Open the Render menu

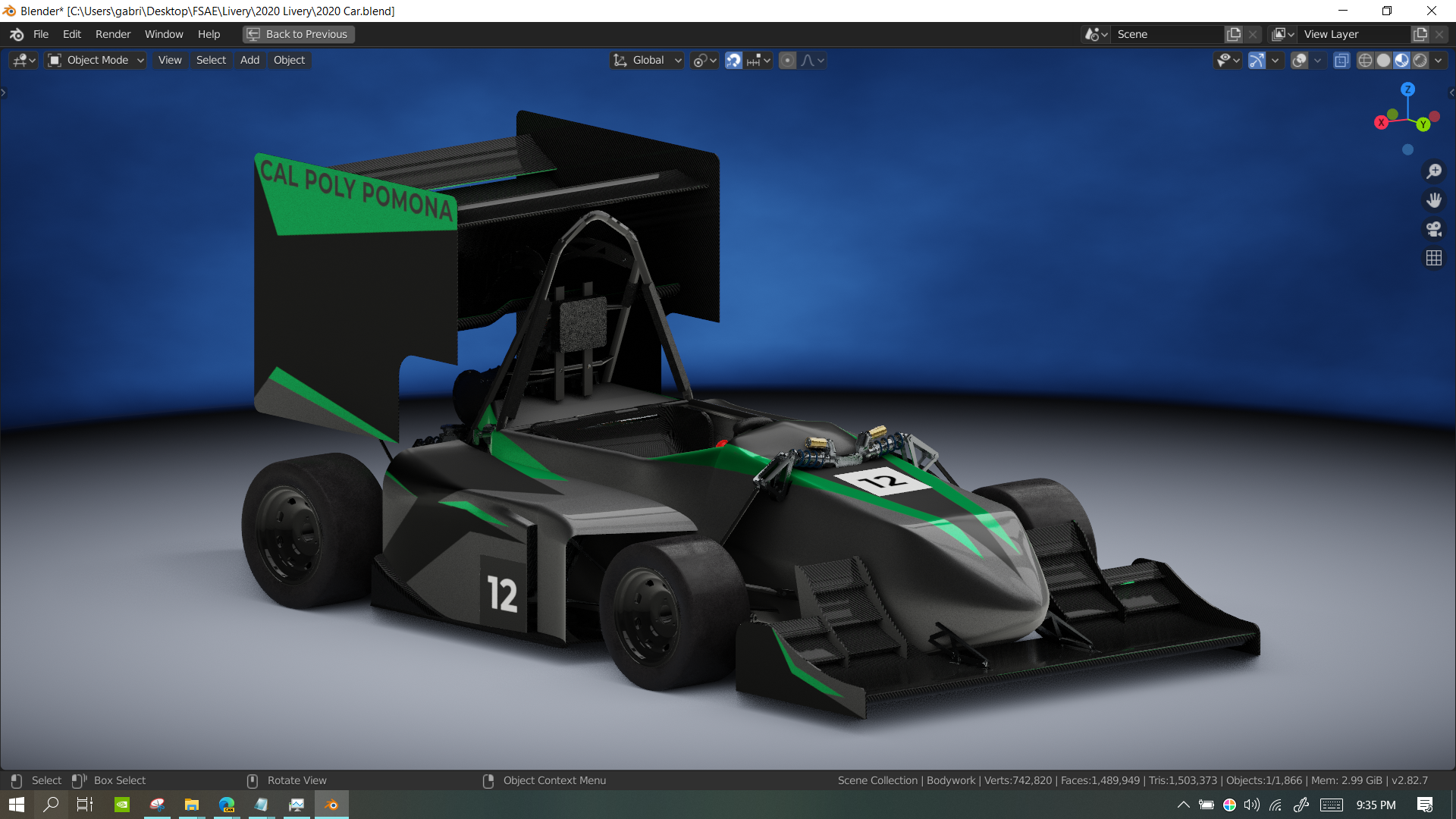coord(113,34)
